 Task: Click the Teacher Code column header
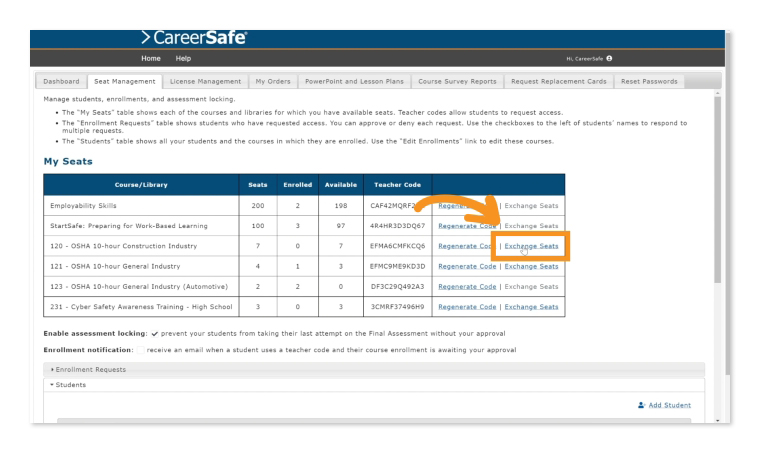coord(397,185)
